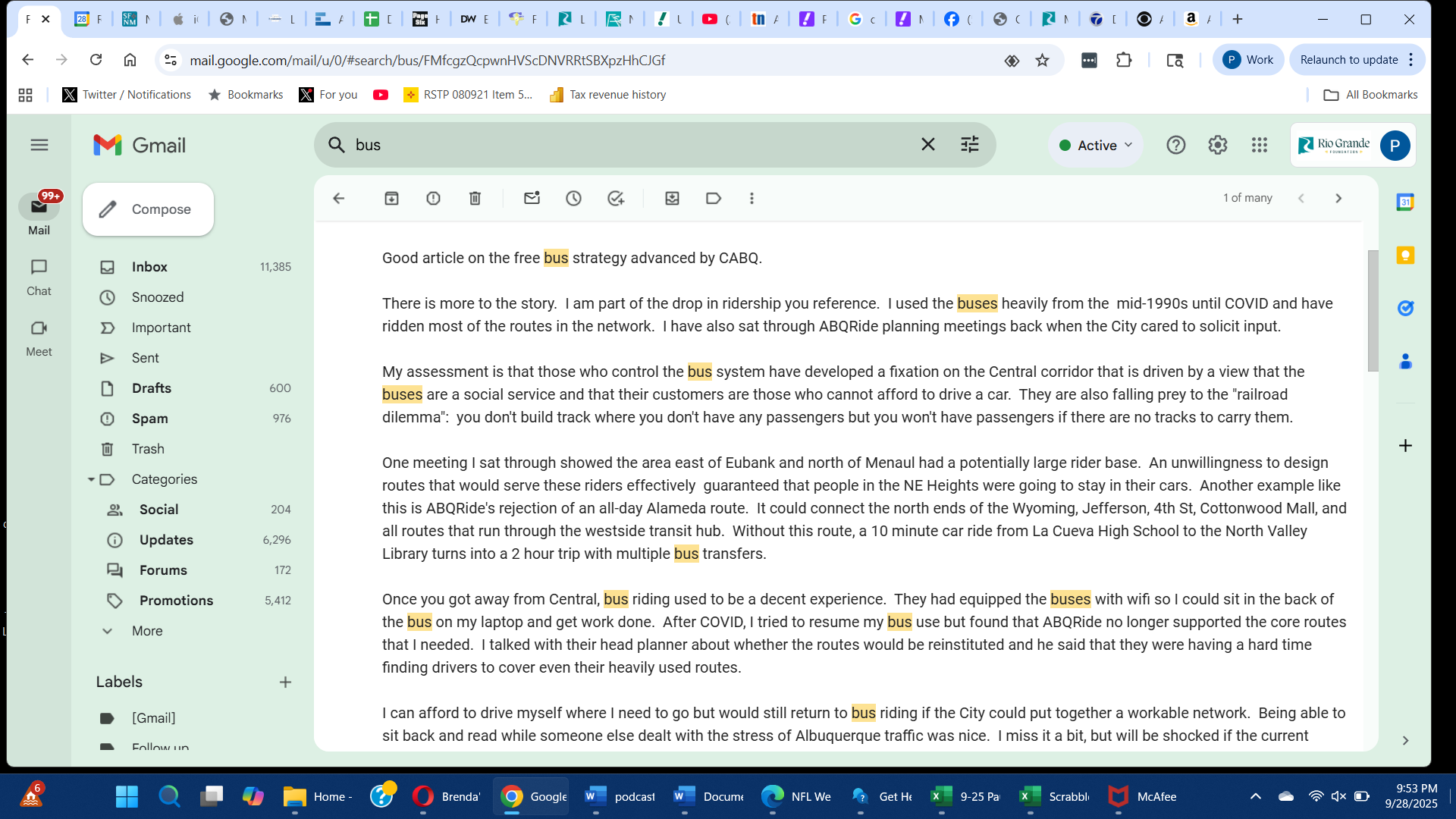The height and width of the screenshot is (819, 1456).
Task: Click the email vertical scrollbar
Action: tap(1373, 311)
